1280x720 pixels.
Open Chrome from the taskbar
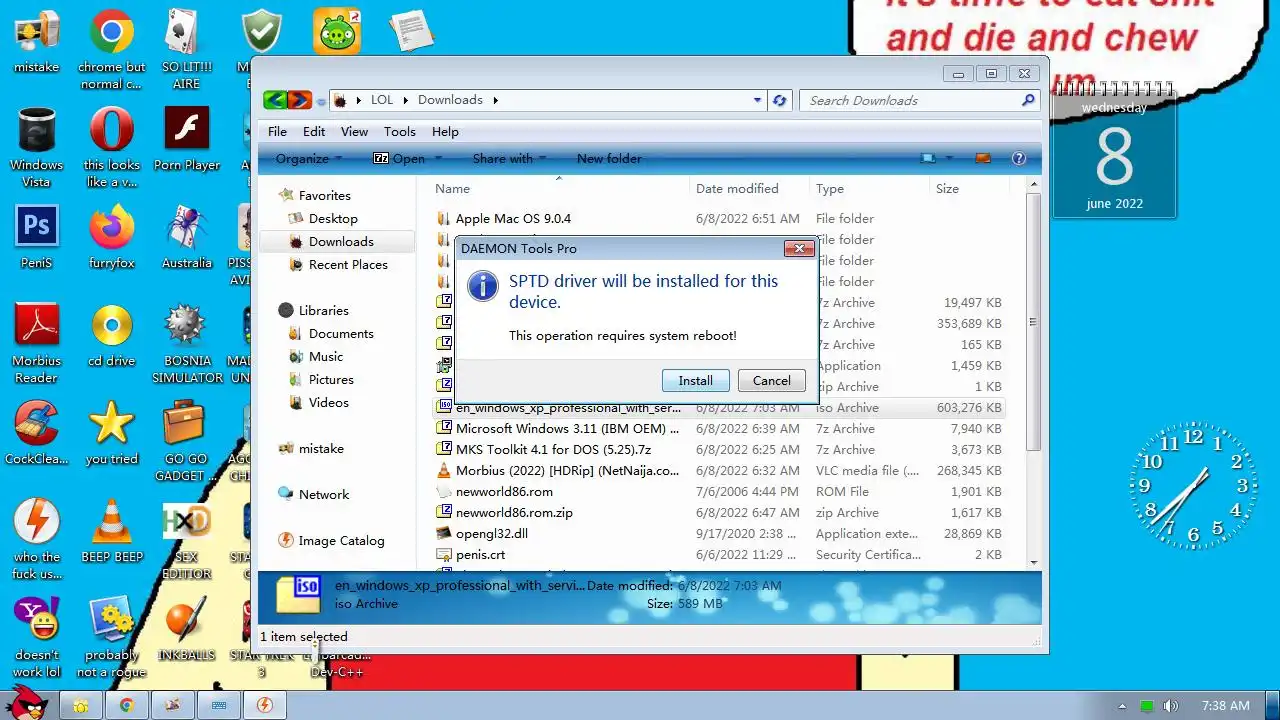(x=127, y=705)
